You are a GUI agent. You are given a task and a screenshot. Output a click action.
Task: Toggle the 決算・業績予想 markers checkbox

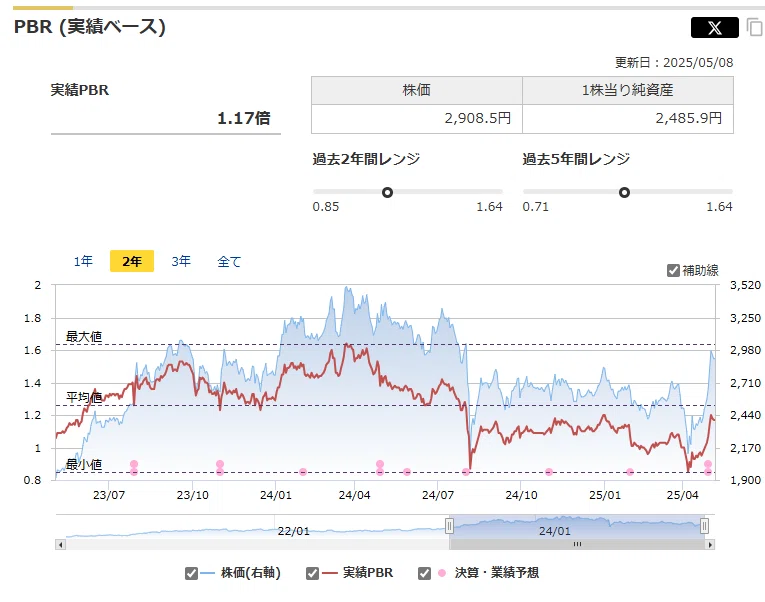(x=424, y=573)
